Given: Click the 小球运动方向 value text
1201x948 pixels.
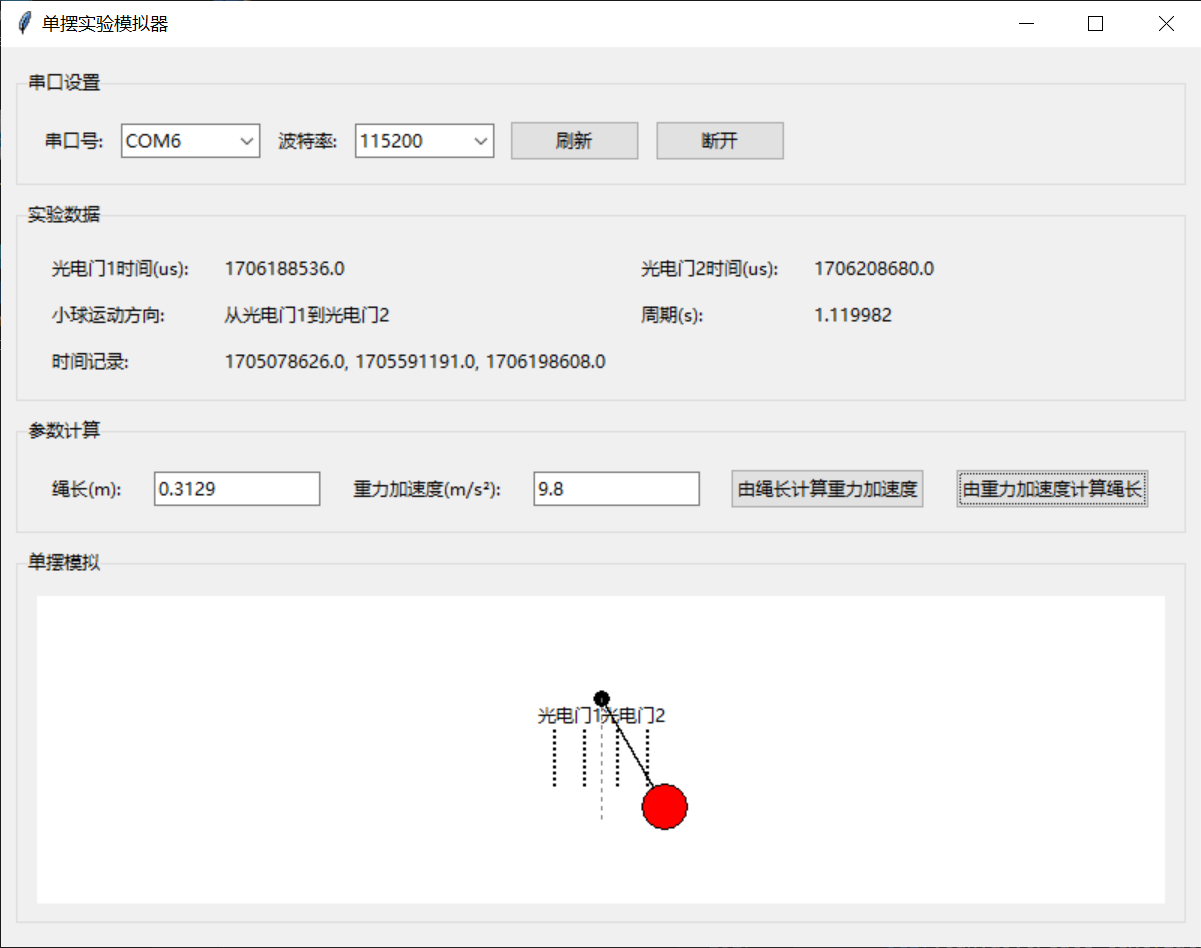Looking at the screenshot, I should 306,315.
